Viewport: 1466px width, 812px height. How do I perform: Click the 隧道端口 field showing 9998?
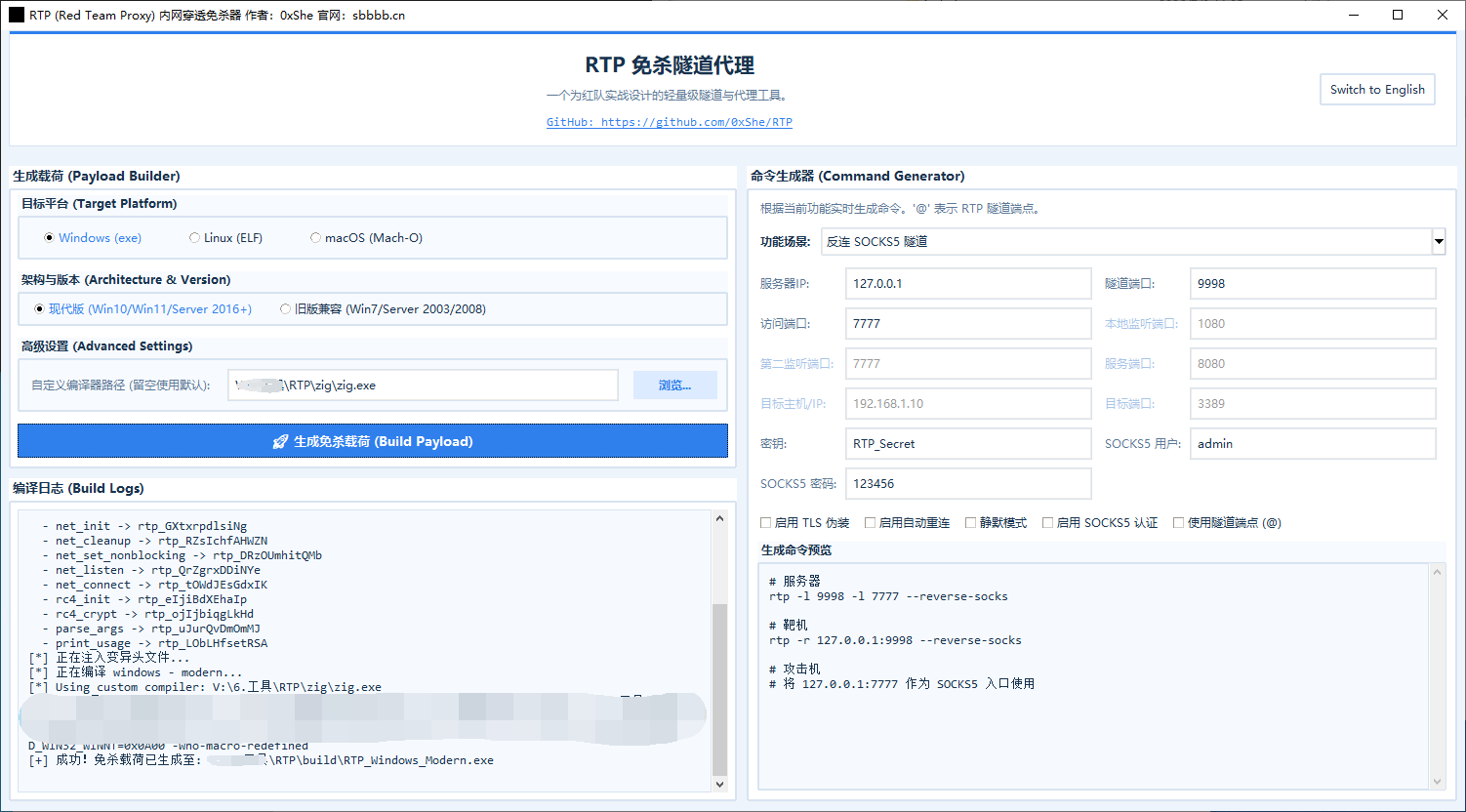click(1313, 284)
